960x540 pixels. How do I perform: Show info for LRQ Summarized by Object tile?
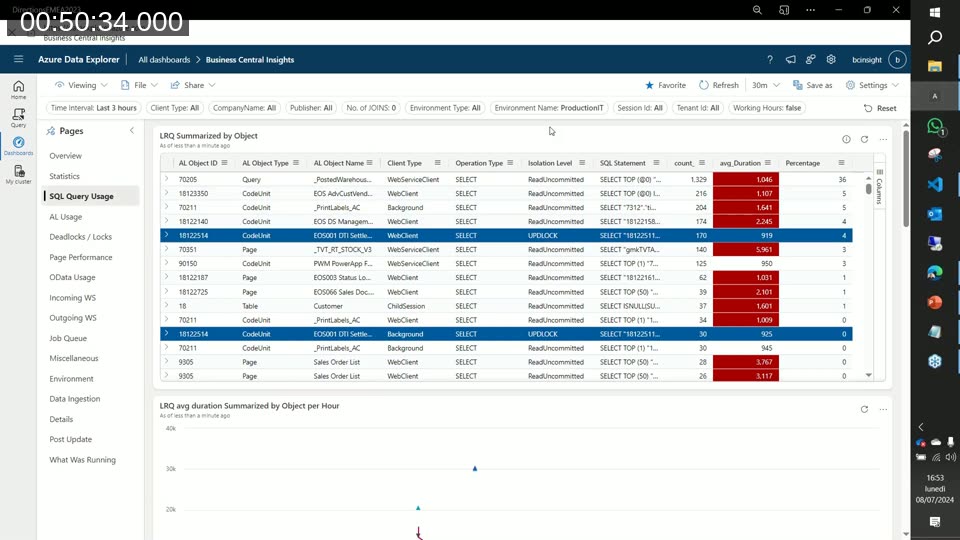[846, 140]
